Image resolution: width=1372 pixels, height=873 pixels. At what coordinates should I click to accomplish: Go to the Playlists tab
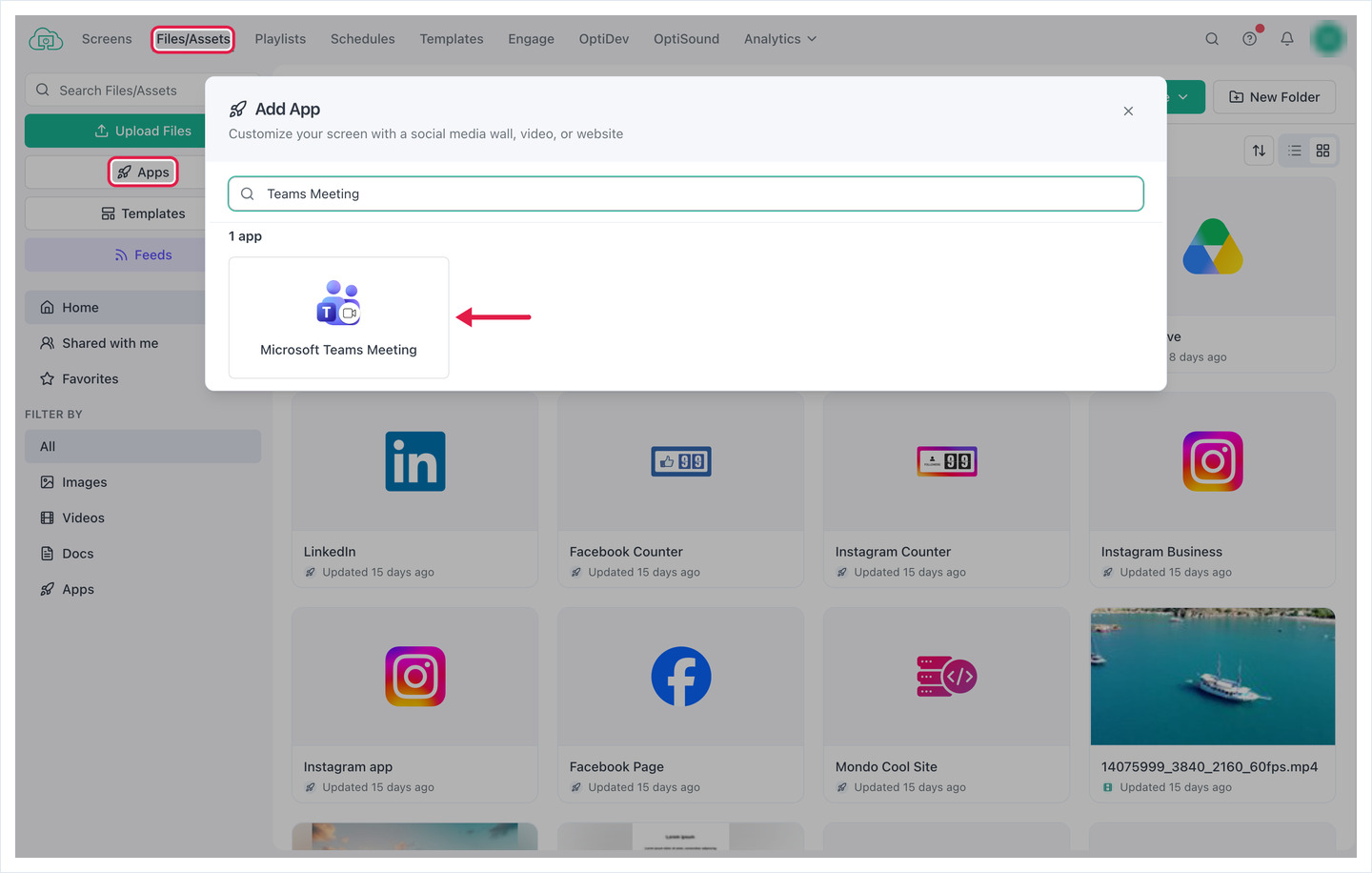280,39
